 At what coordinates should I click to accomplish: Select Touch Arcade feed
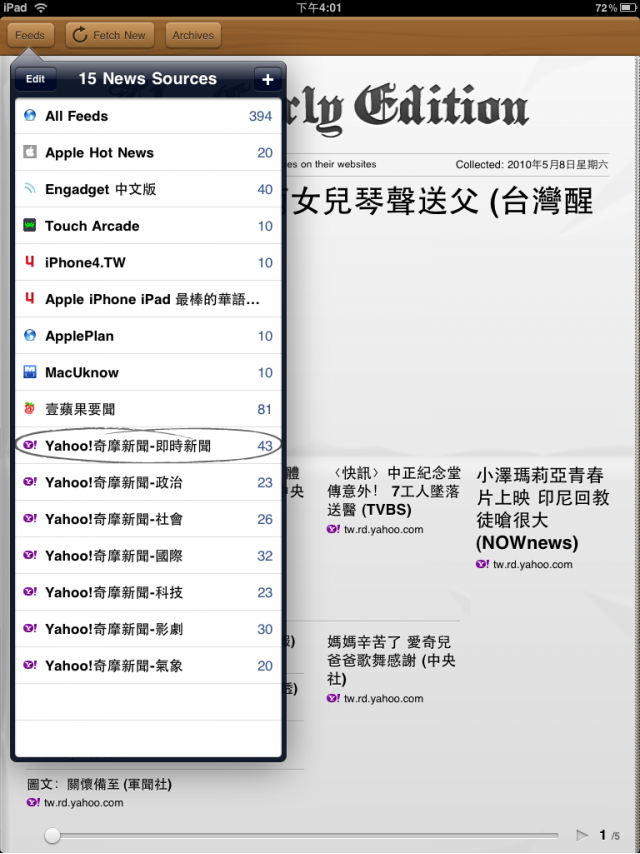click(x=148, y=226)
